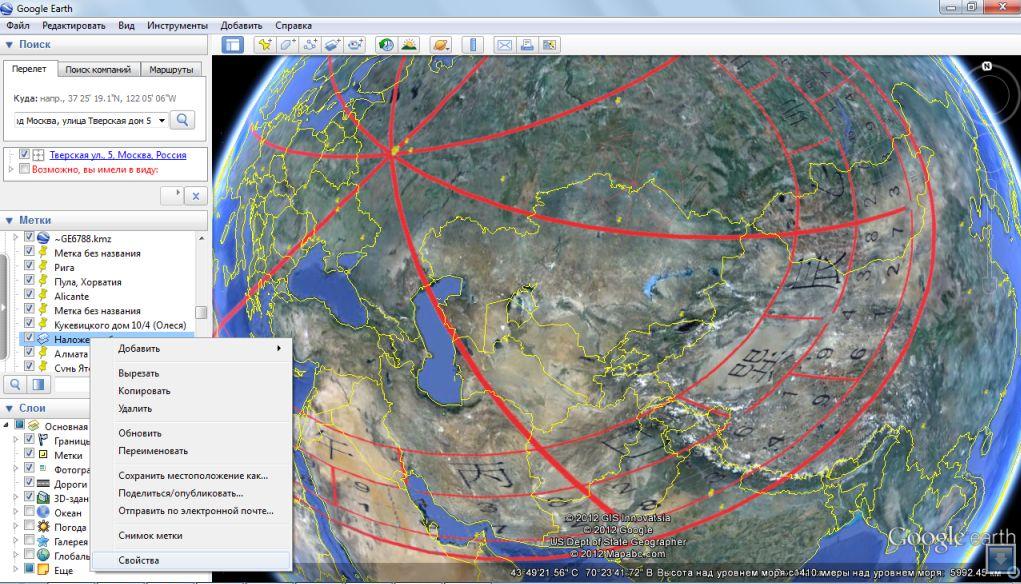Expand Возможно, вы имели в виду node
The height and width of the screenshot is (584, 1021).
[x=11, y=169]
